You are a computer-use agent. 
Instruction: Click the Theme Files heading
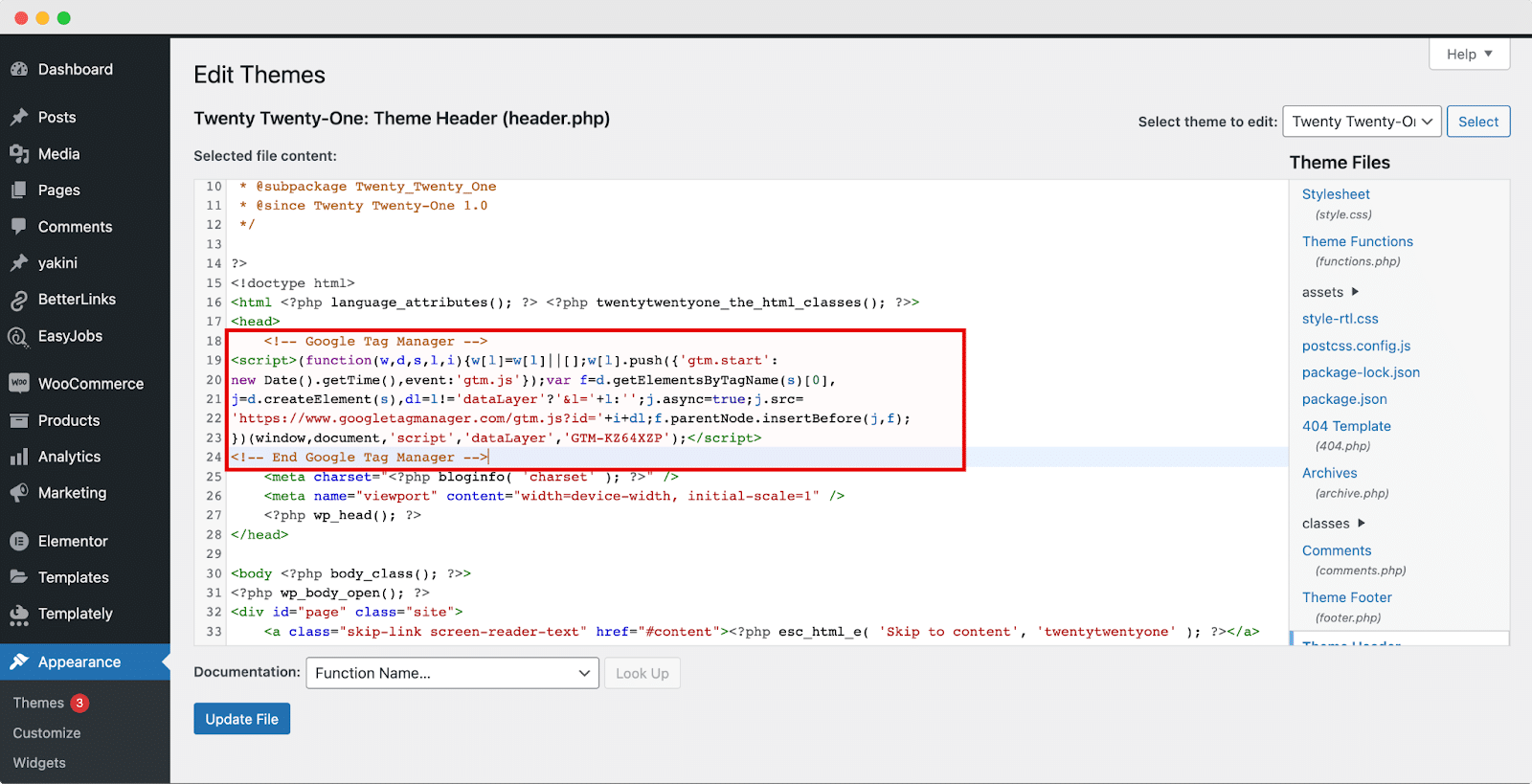pos(1340,163)
